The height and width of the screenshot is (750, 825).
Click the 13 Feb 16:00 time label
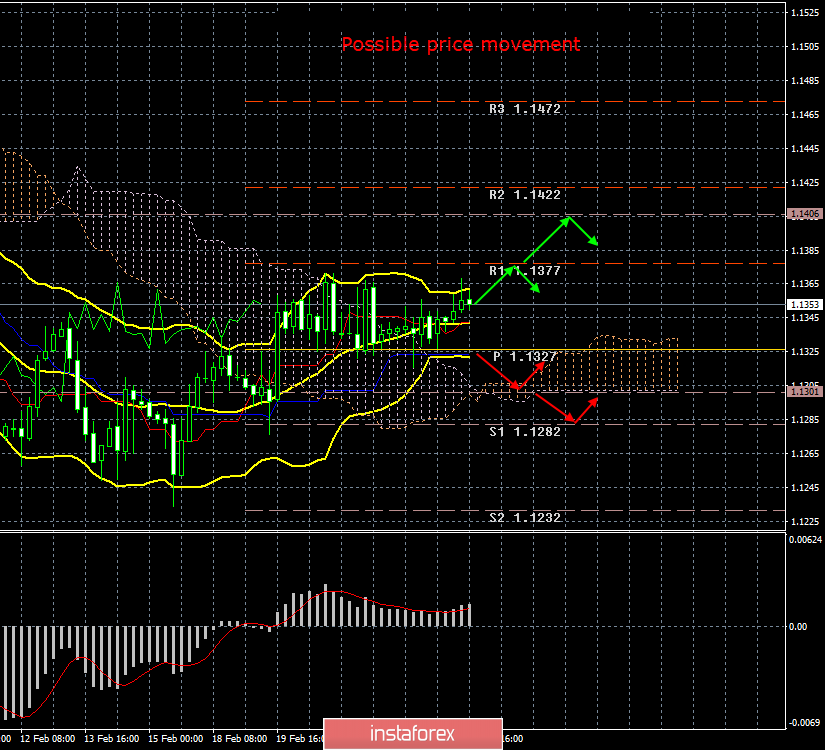(112, 738)
